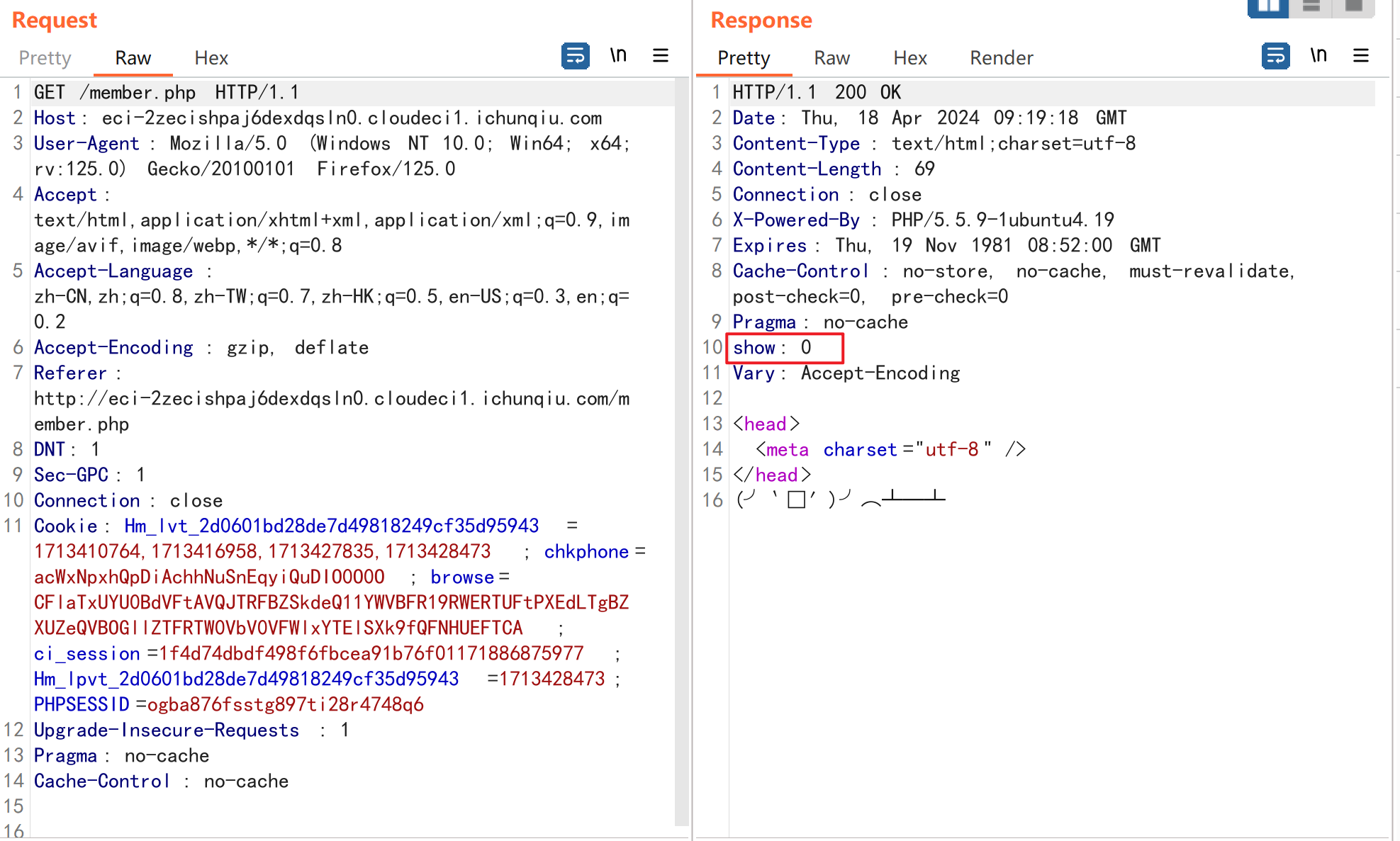
Task: Select side-by-side layout view icon
Action: [1268, 7]
